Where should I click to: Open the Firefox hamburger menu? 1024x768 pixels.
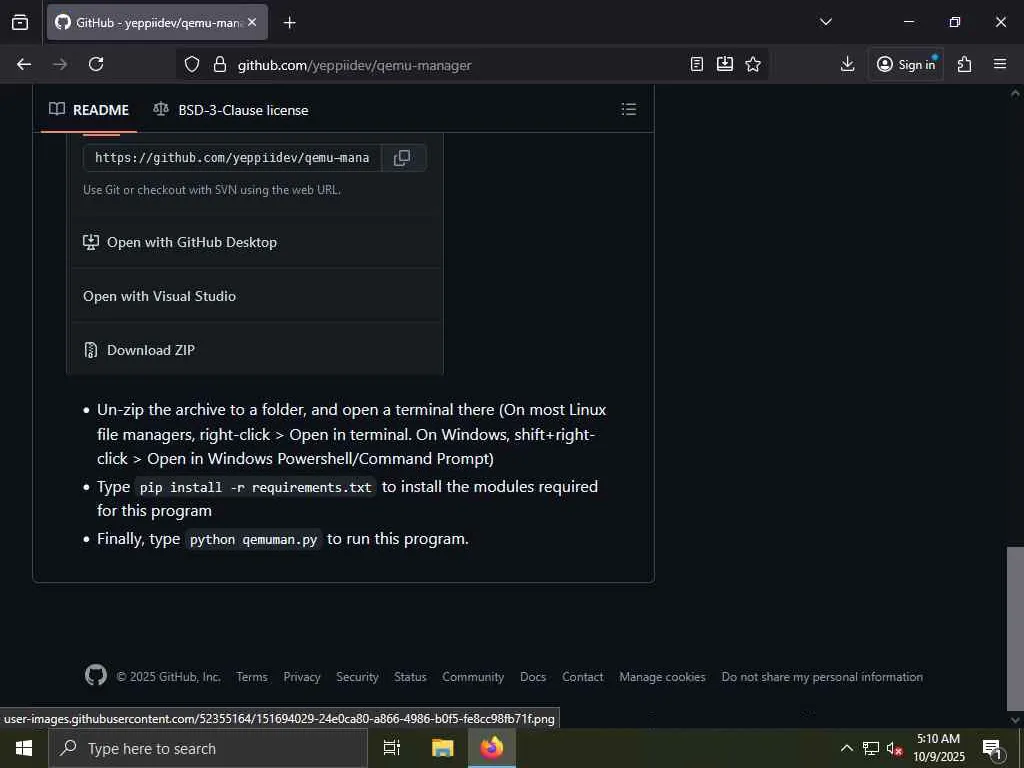[1000, 64]
